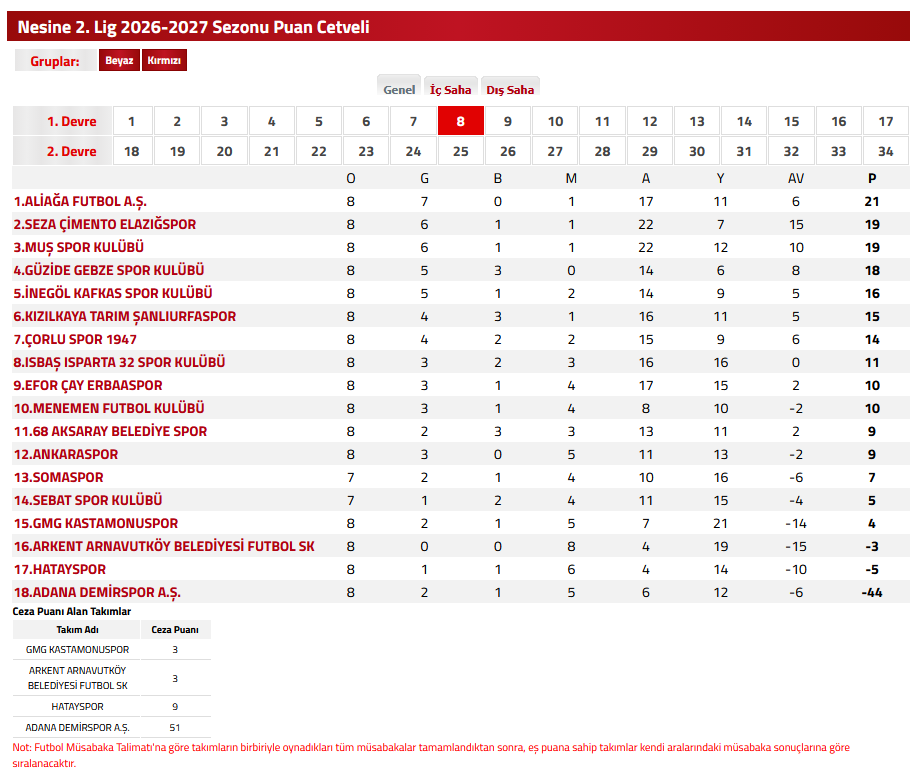The image size is (911, 778).
Task: Open the ALİAĞA FUTBOL A.Ş. team link
Action: [80, 202]
